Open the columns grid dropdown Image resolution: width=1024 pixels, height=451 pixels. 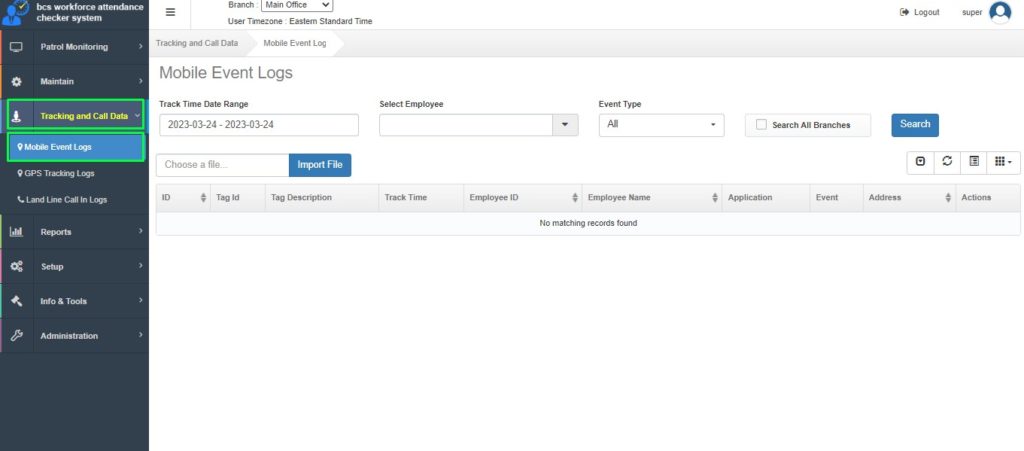[1002, 161]
